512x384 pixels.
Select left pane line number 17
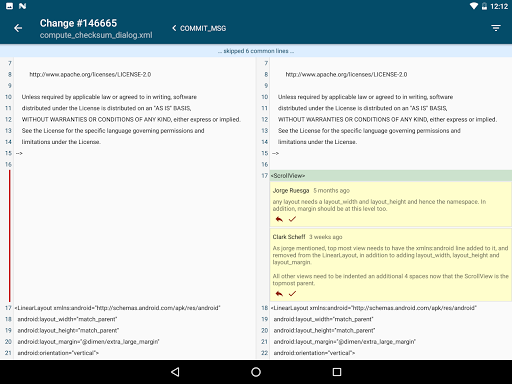[x=8, y=308]
